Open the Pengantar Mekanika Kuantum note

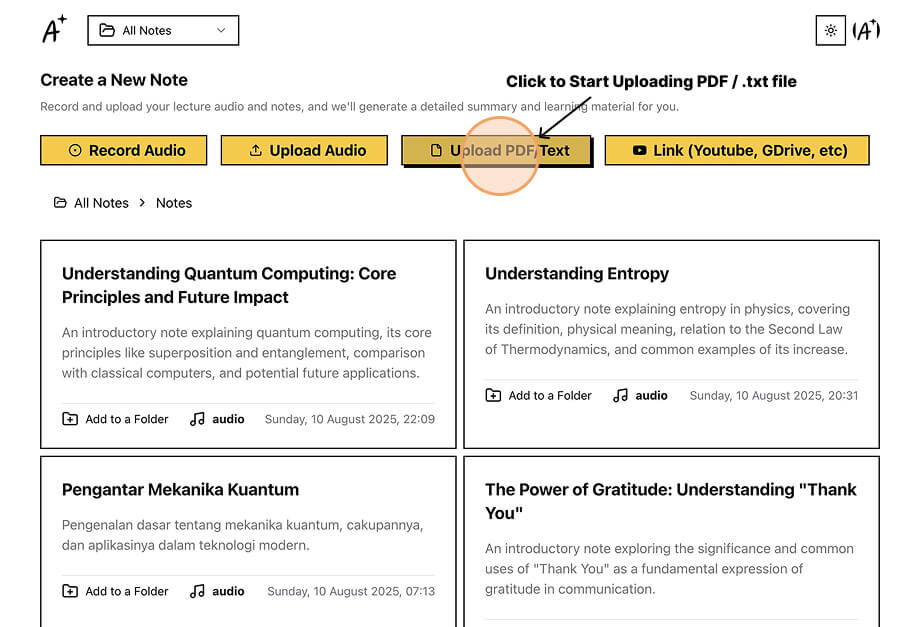pyautogui.click(x=180, y=489)
